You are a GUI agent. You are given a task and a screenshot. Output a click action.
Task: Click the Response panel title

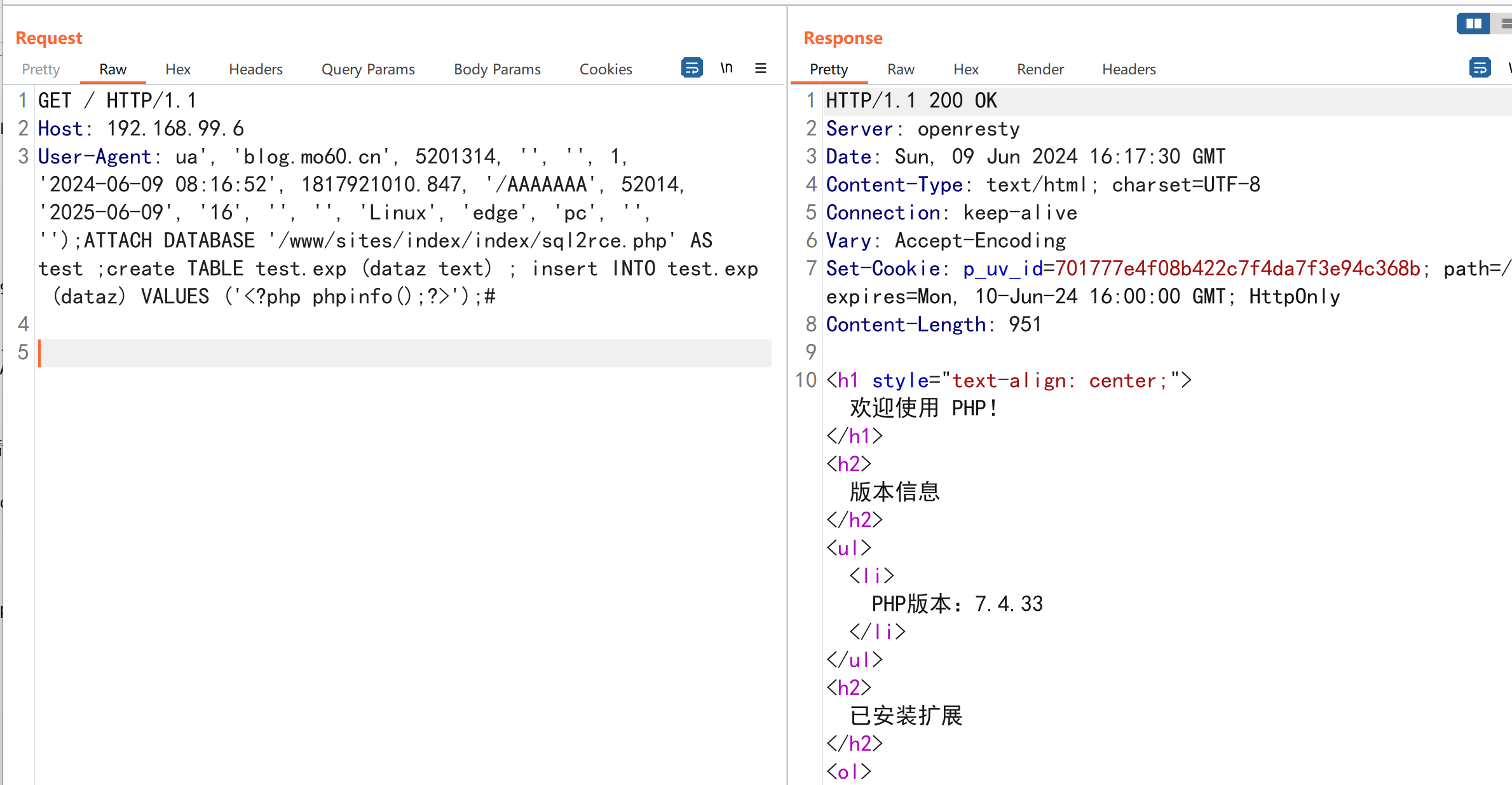(x=843, y=38)
